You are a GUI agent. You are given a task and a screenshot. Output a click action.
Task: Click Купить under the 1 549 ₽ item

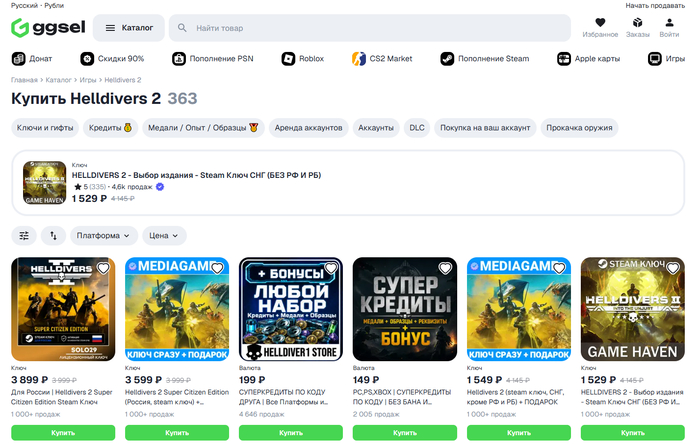pos(519,433)
